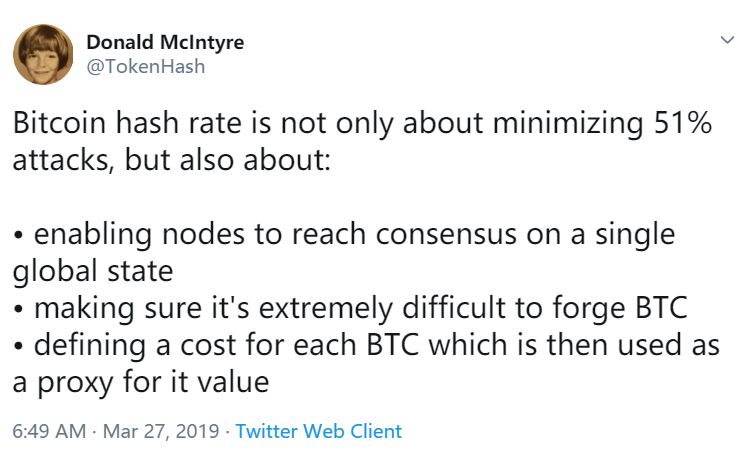Click the 6:49 AM timestamp
The width and height of the screenshot is (749, 461).
[49, 431]
